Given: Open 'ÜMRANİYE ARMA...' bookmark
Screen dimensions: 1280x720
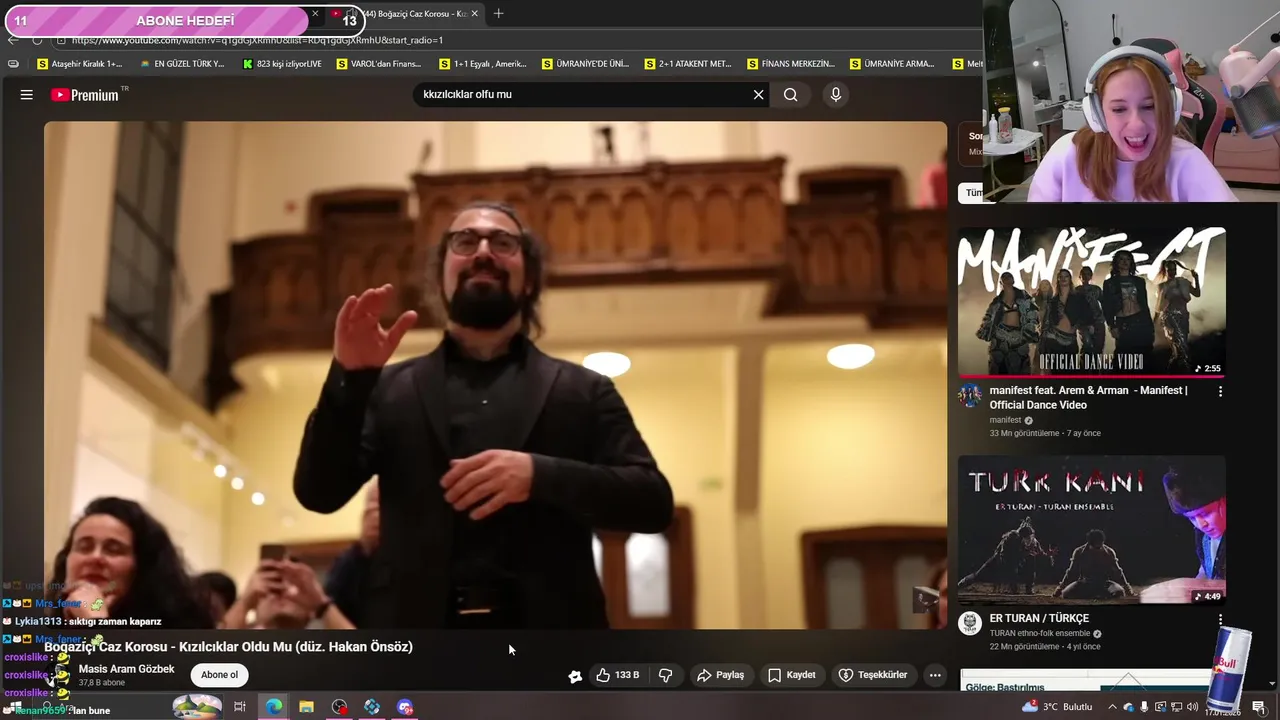Looking at the screenshot, I should point(892,64).
